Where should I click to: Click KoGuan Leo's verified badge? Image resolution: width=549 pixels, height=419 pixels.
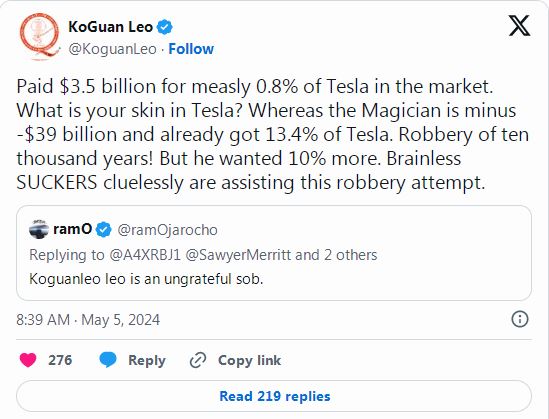(x=165, y=27)
